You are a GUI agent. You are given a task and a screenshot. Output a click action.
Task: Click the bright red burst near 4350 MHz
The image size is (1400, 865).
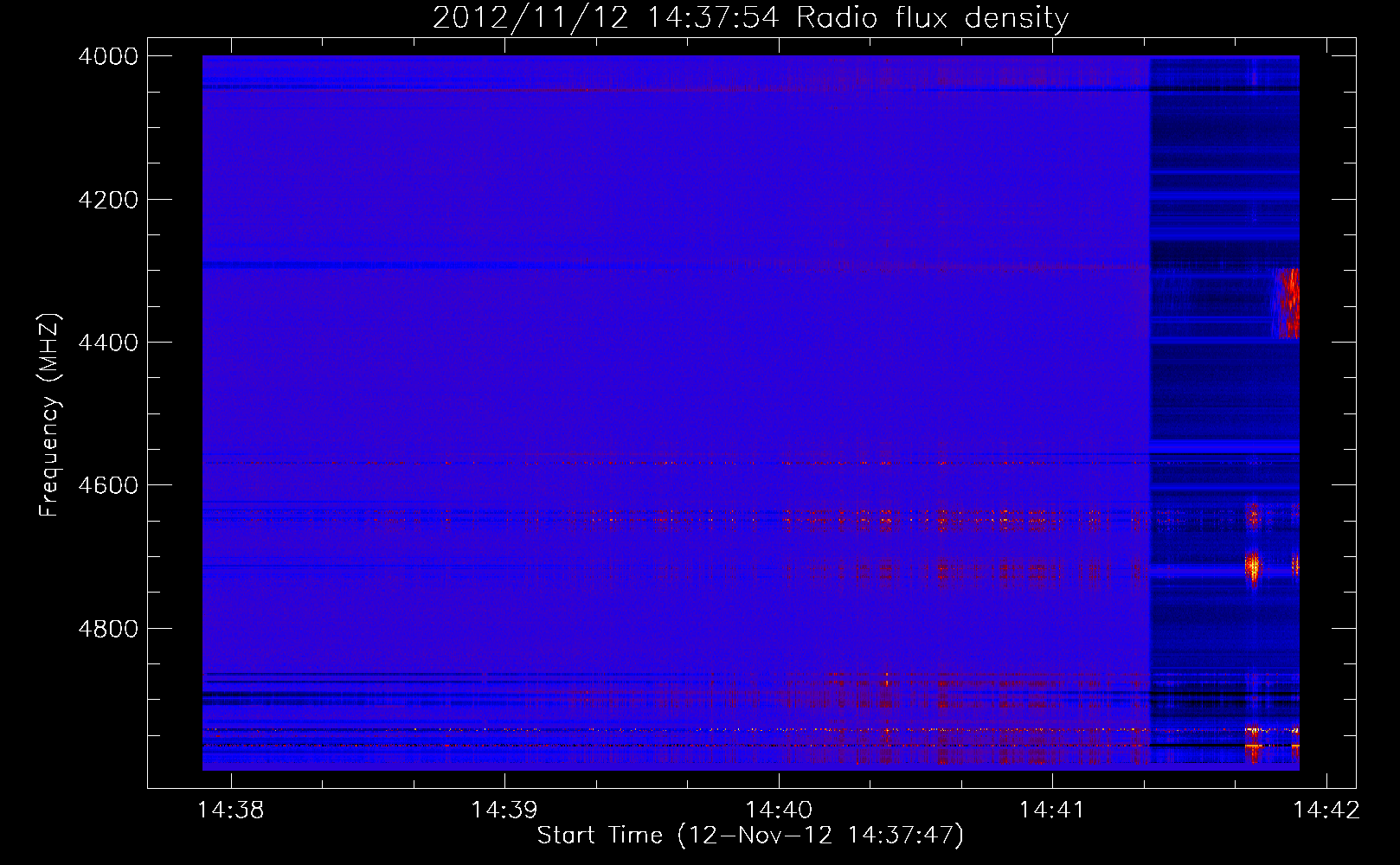1288,303
